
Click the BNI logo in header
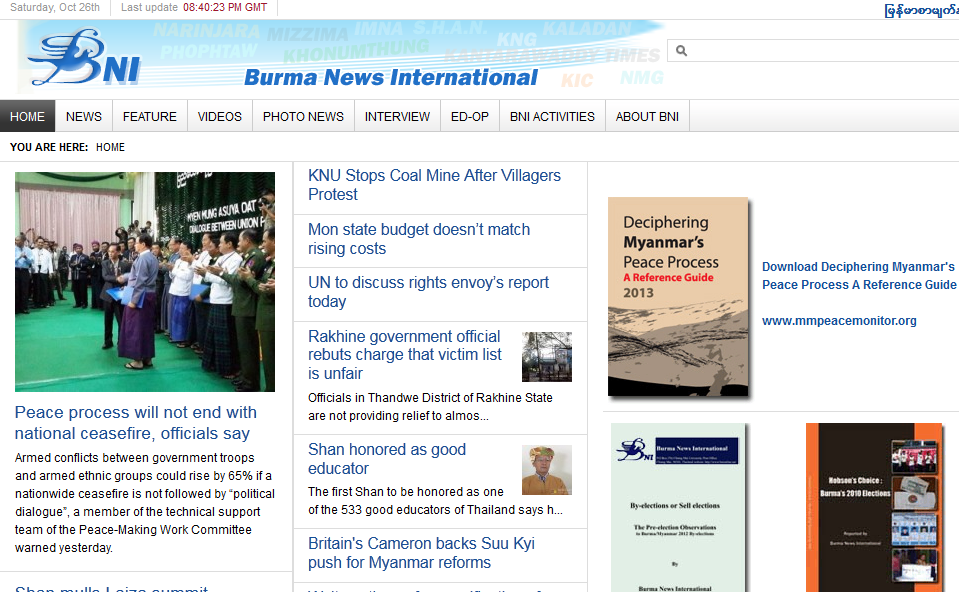(85, 58)
